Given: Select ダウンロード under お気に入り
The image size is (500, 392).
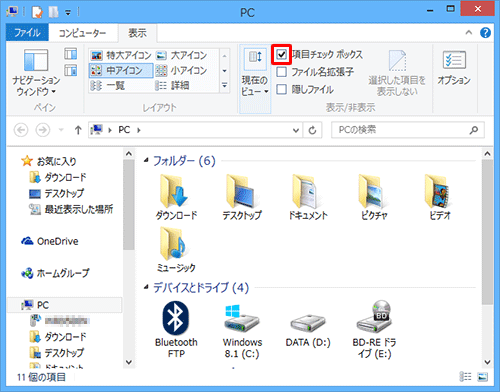Looking at the screenshot, I should click(x=58, y=177).
